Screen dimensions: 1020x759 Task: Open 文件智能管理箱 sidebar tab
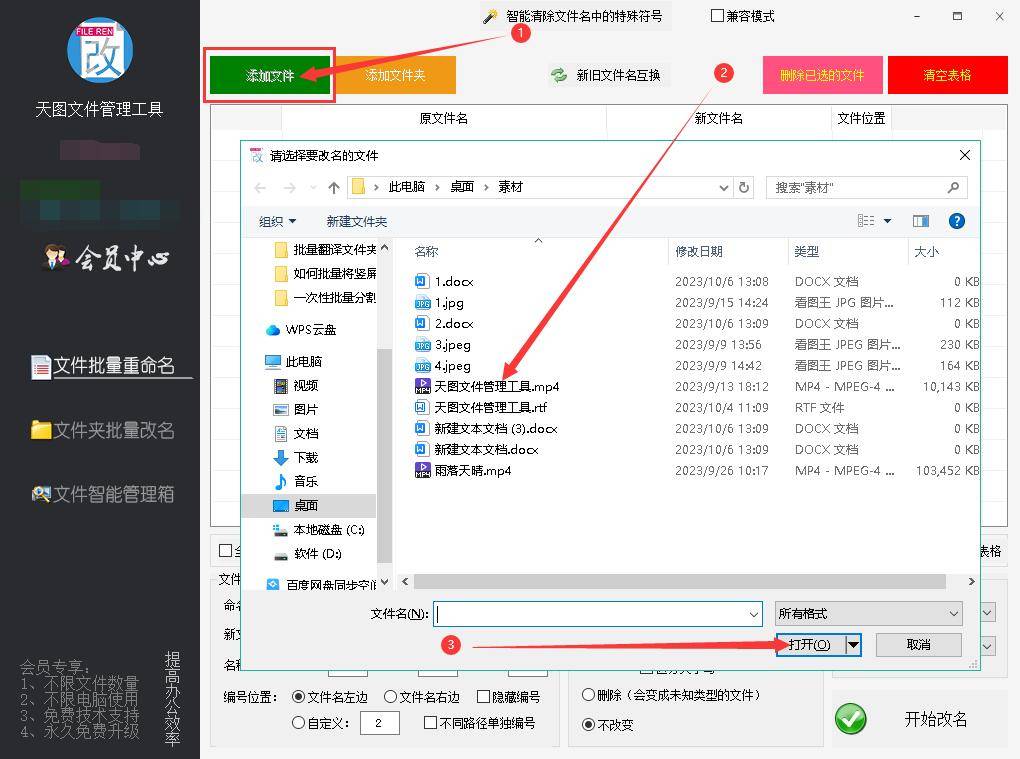[103, 494]
